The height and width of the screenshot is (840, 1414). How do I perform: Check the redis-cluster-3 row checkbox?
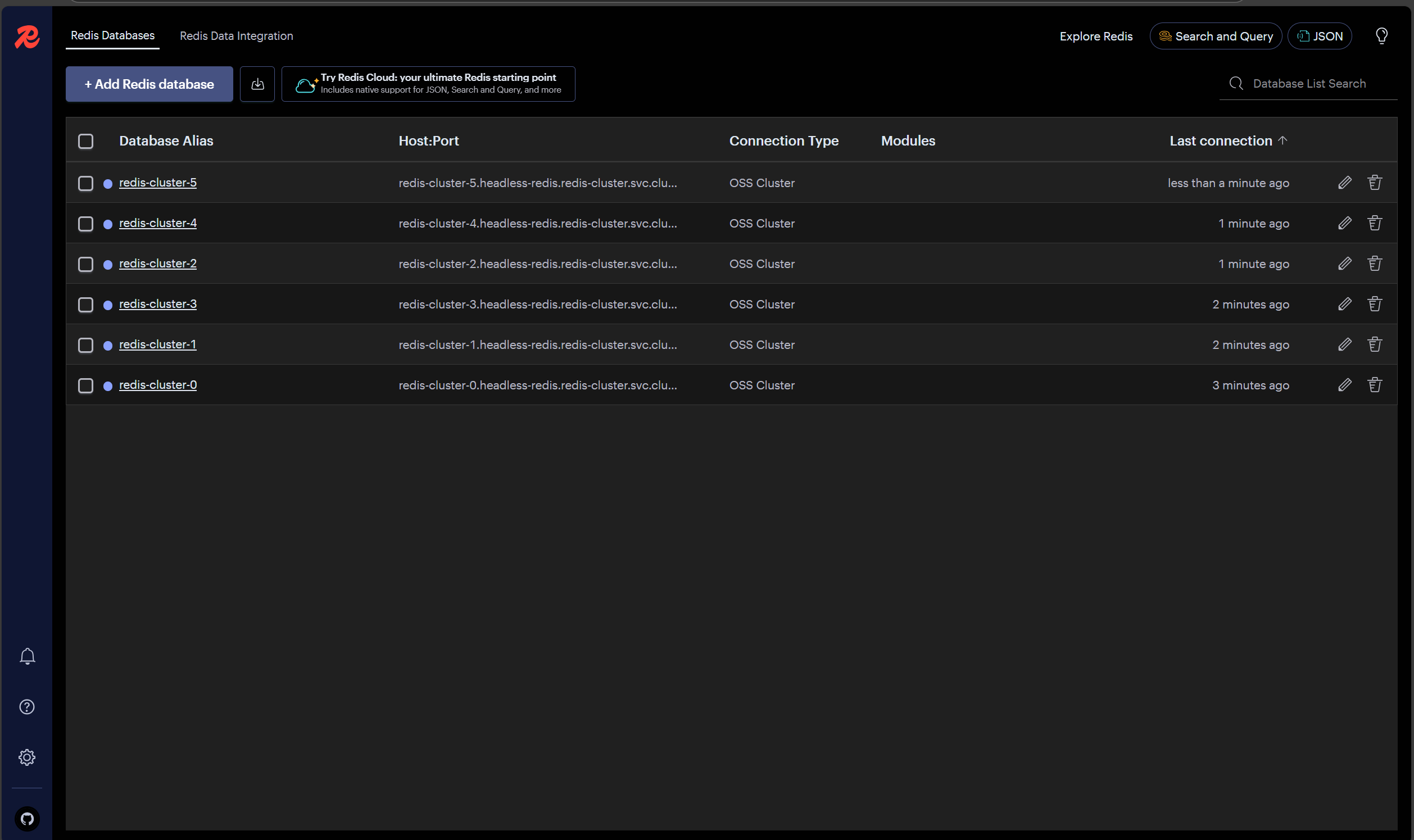(85, 305)
